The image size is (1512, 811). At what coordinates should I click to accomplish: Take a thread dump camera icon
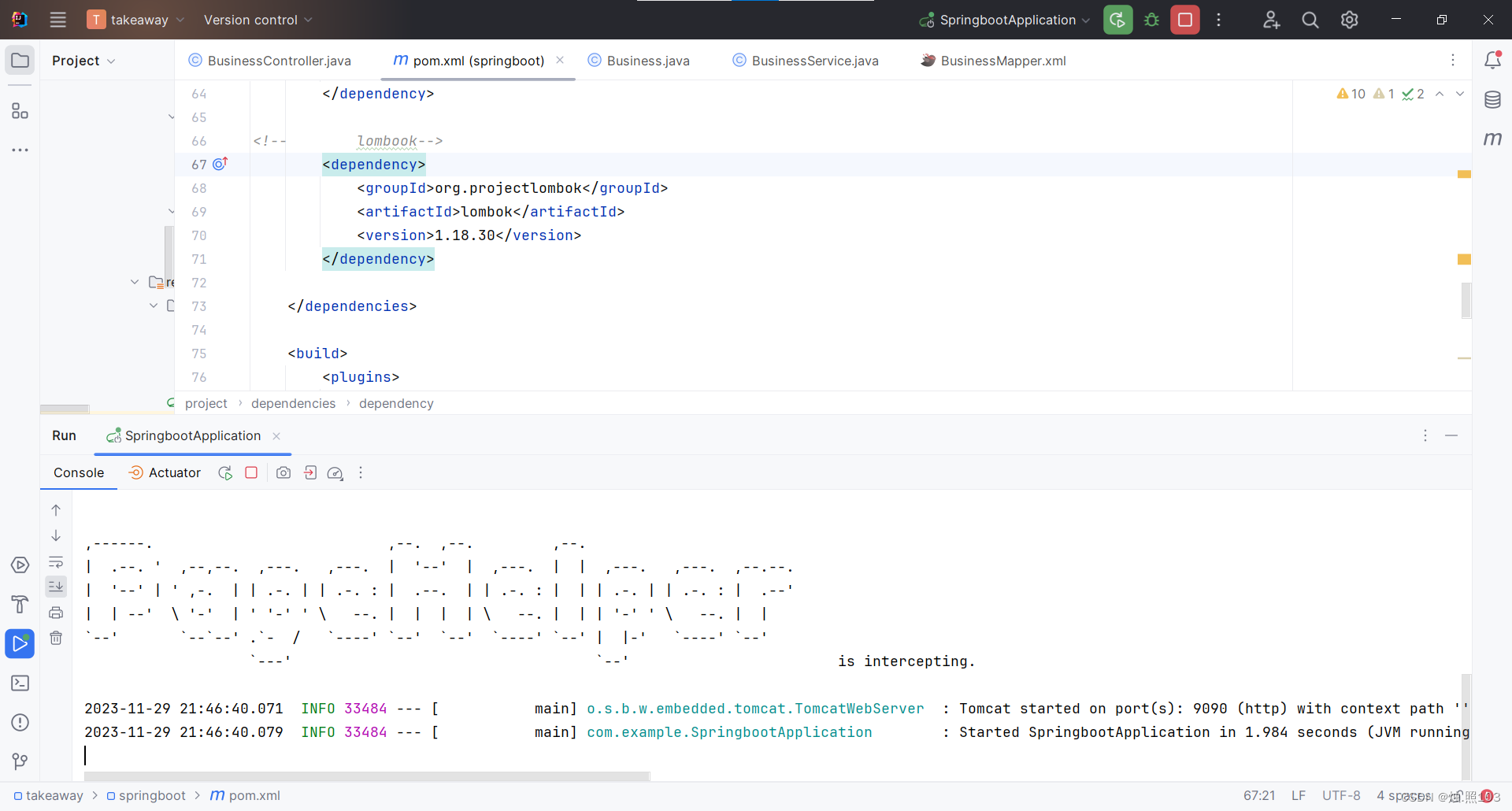[x=283, y=472]
